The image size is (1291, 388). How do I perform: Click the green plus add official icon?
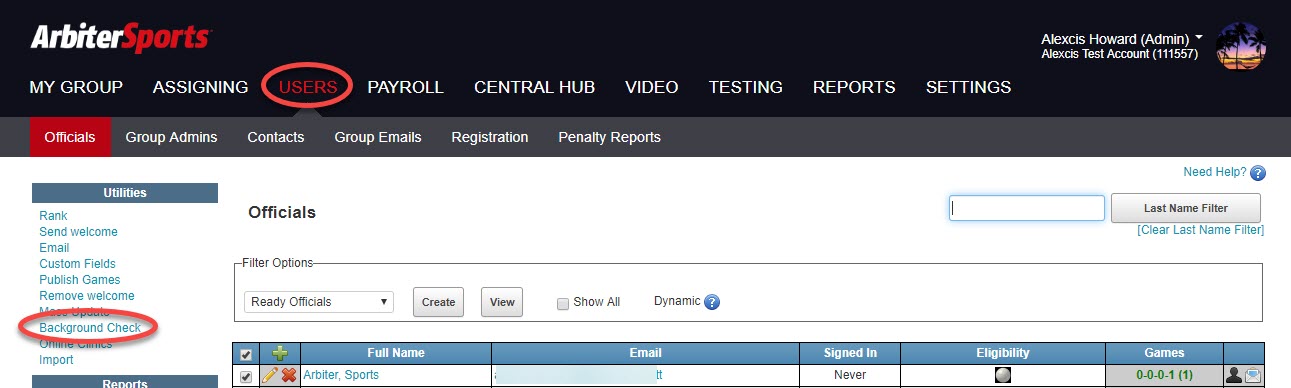pos(279,353)
